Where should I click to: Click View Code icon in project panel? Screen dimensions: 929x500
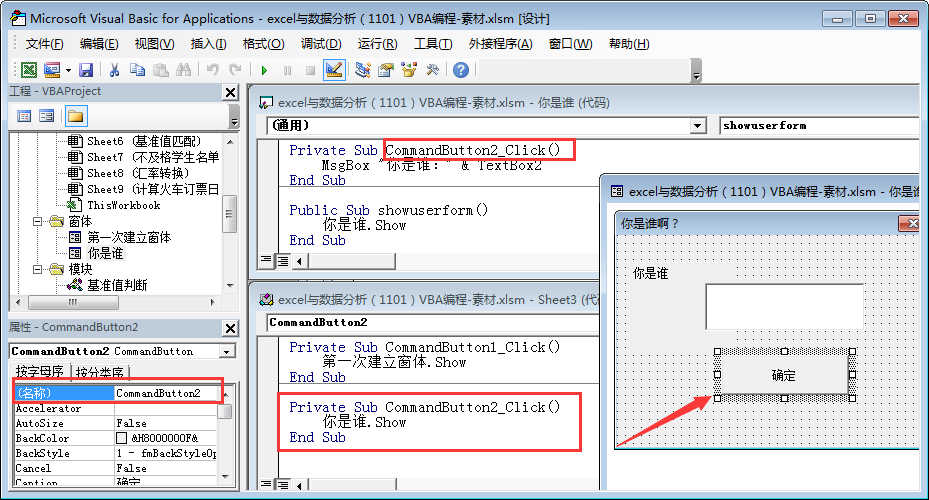click(24, 116)
